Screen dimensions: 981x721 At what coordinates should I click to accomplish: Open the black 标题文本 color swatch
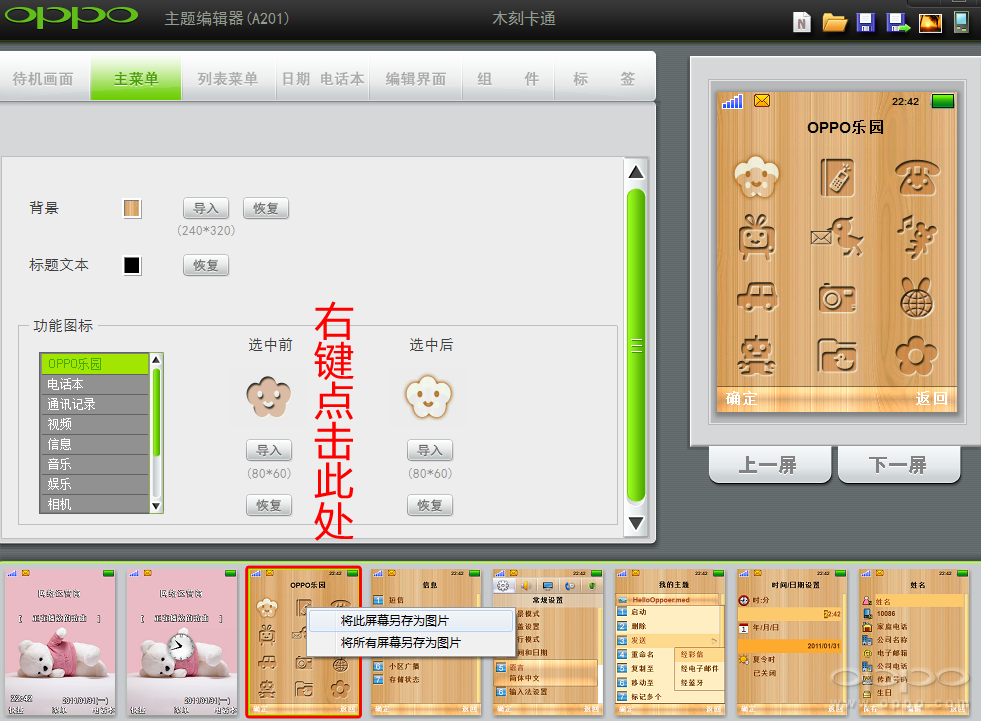pos(132,265)
